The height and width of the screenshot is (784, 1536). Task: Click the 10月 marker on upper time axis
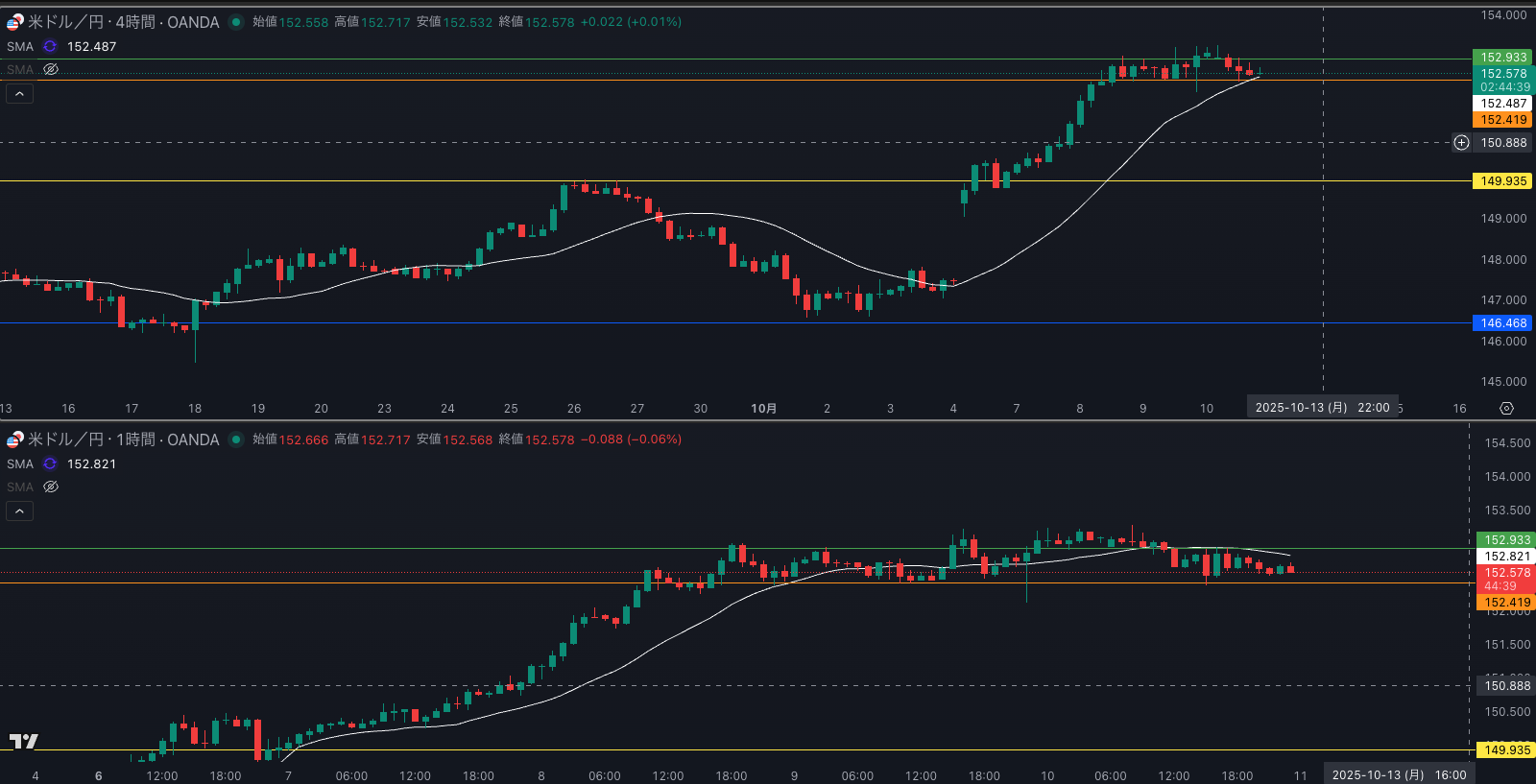point(763,409)
